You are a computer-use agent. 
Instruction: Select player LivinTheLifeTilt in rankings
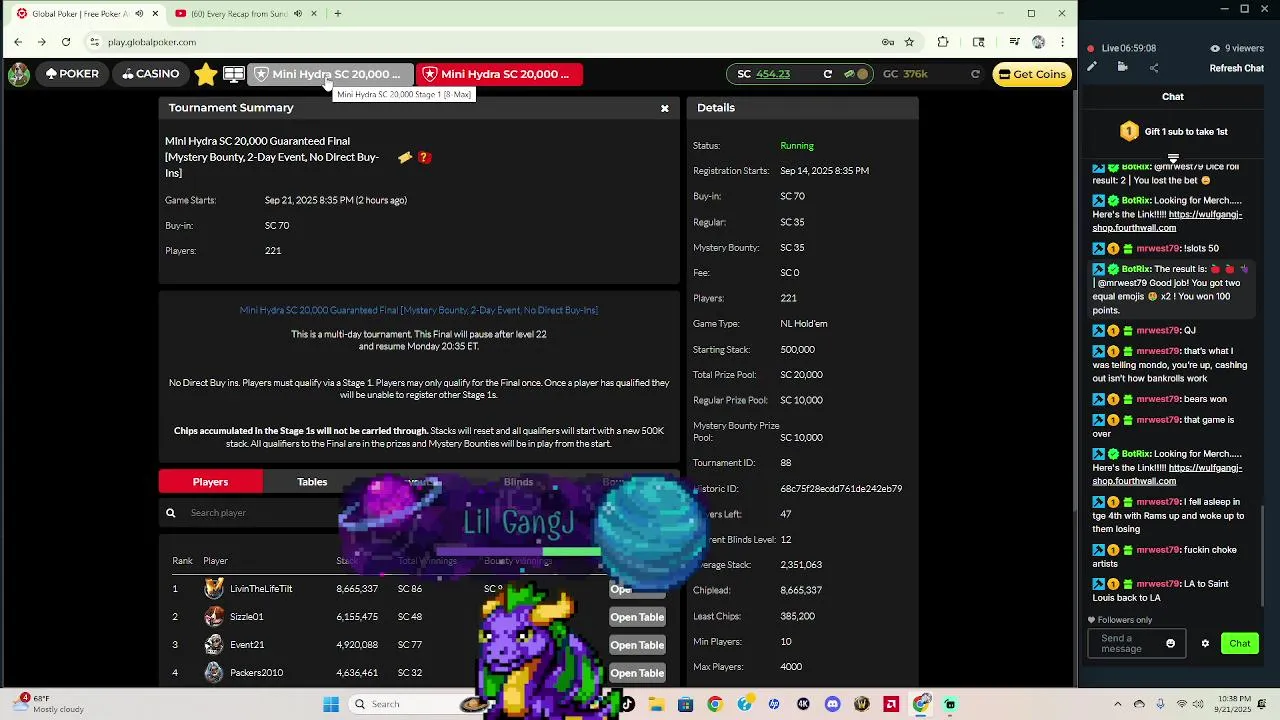point(261,589)
